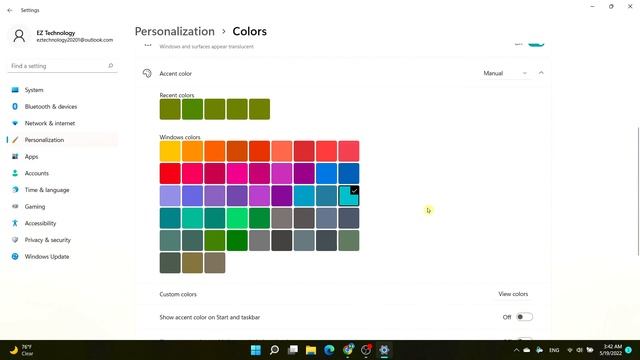Launch Google Chrome from the taskbar
The width and height of the screenshot is (640, 360).
(348, 350)
